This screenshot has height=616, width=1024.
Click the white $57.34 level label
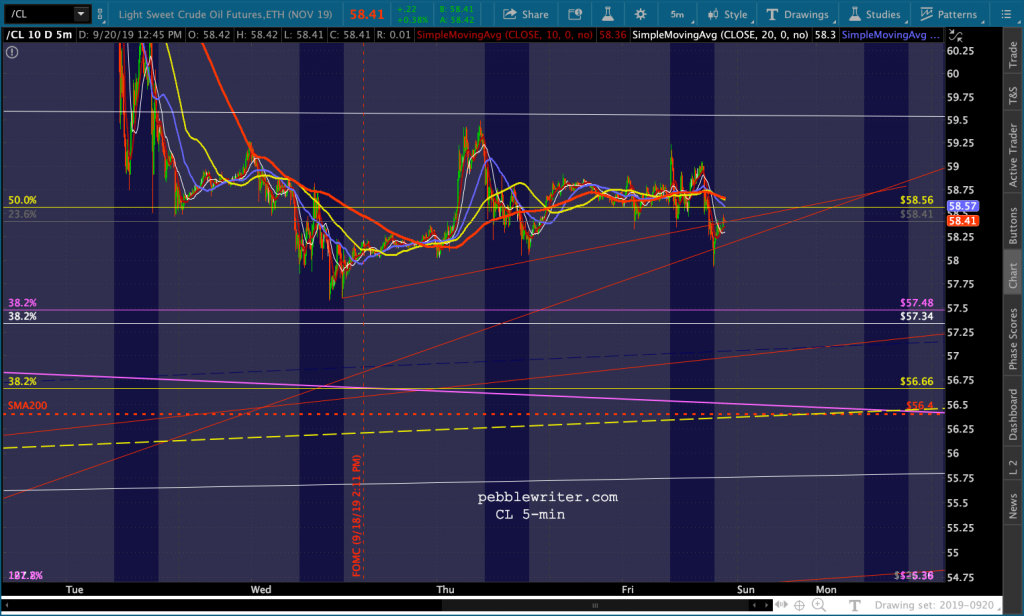click(x=916, y=316)
